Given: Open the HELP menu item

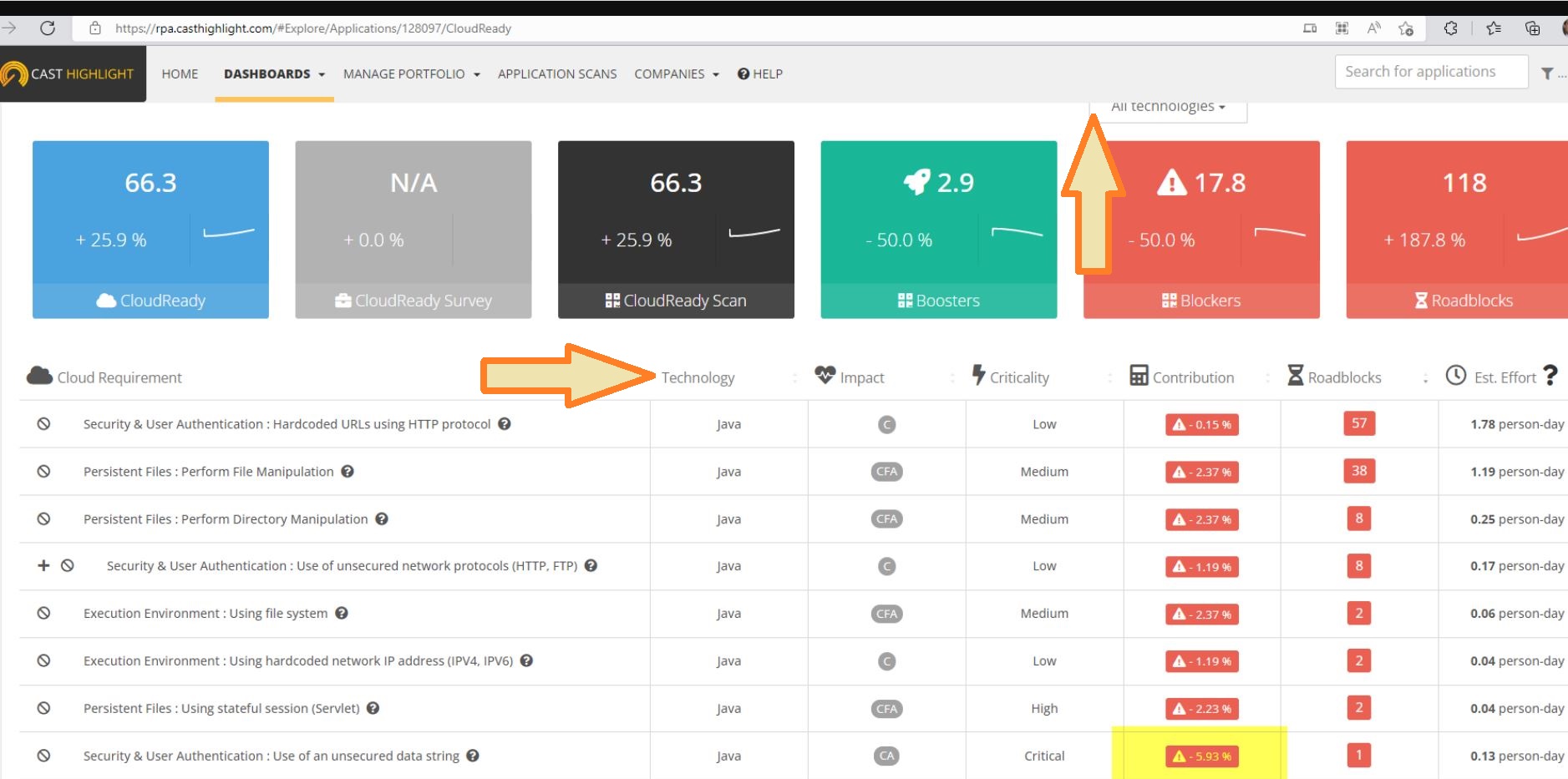Looking at the screenshot, I should point(760,74).
